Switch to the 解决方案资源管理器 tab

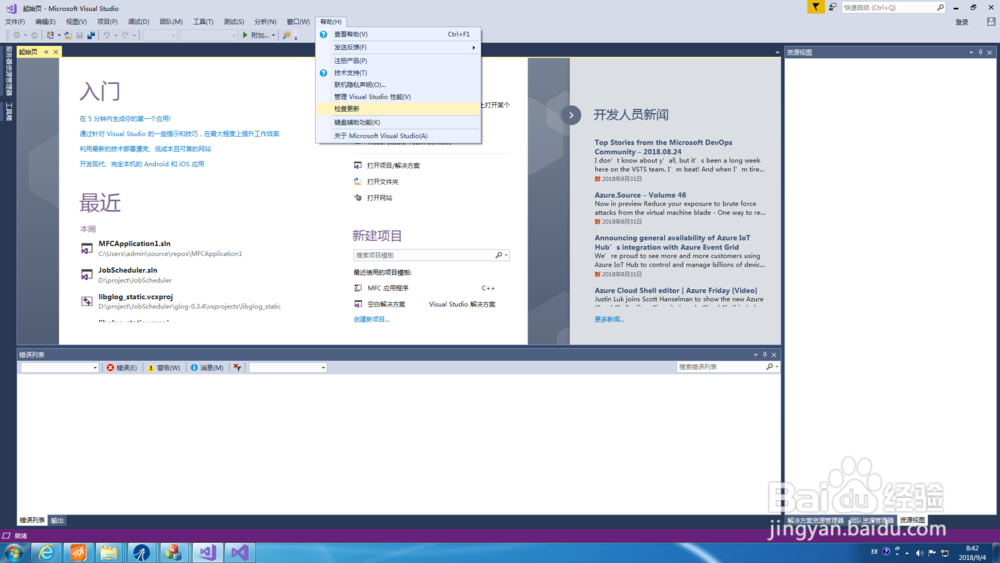coord(815,520)
